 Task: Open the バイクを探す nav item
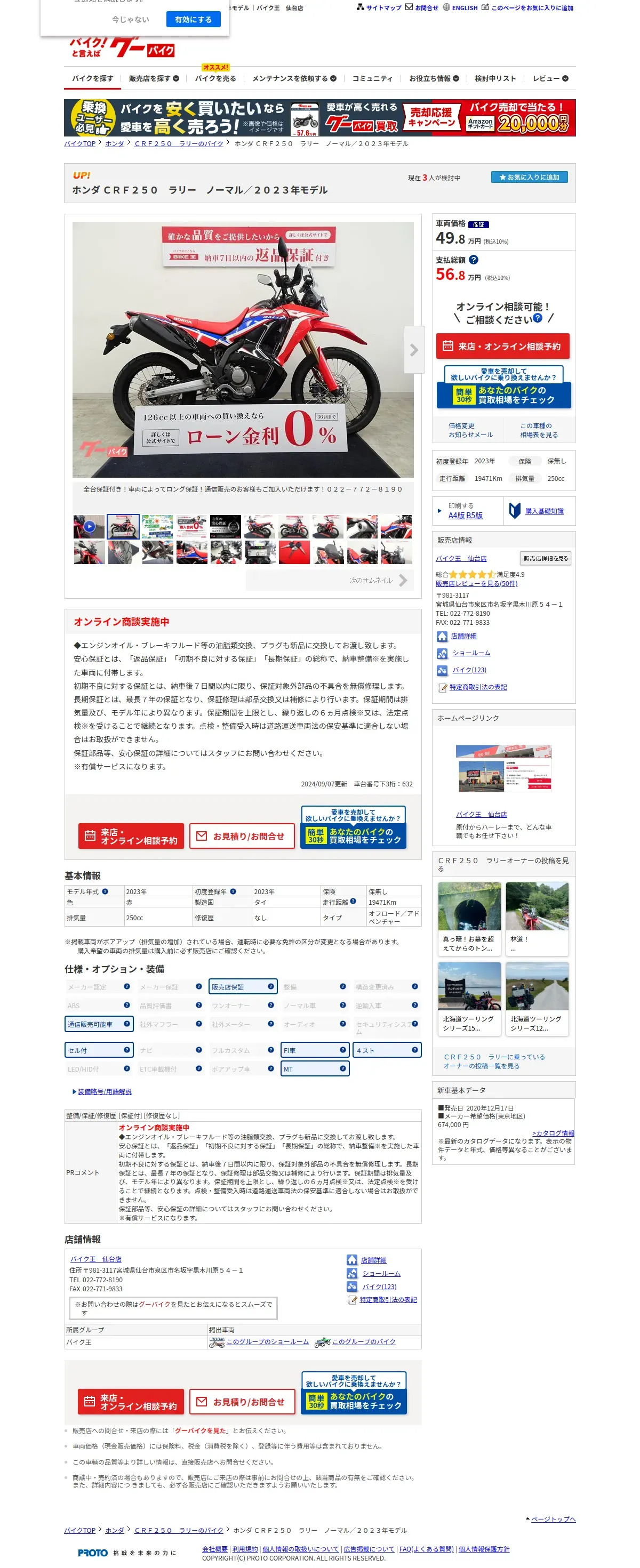point(93,78)
